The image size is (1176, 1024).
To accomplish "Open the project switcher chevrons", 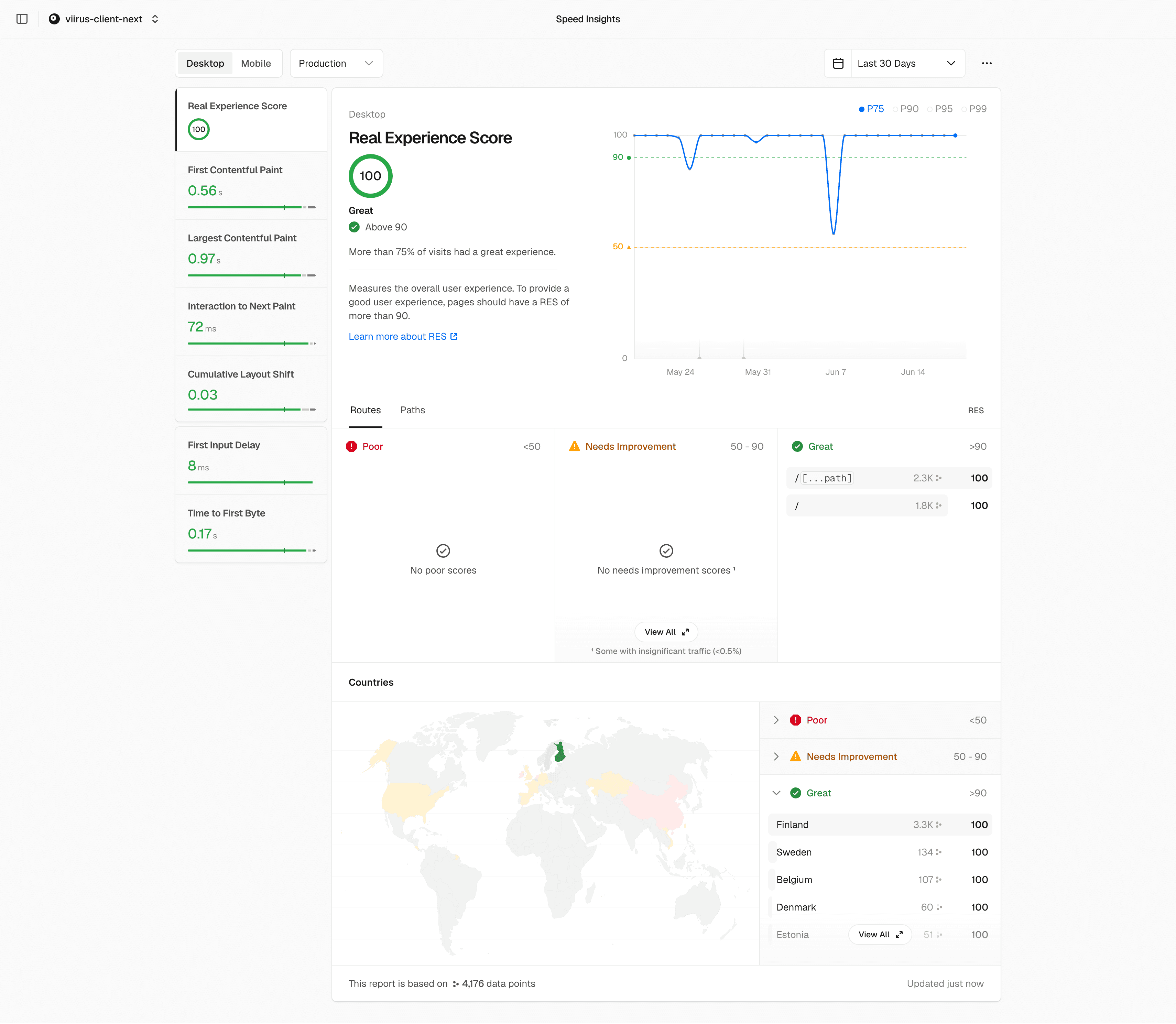I will tap(155, 19).
